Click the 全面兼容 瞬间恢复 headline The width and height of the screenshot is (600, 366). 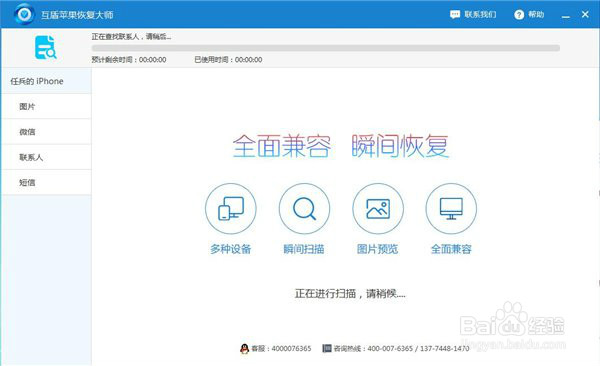340,146
